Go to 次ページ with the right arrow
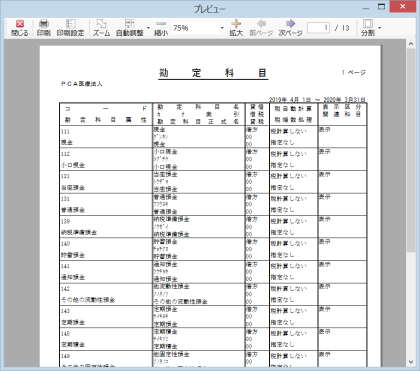The image size is (420, 371). 290,24
